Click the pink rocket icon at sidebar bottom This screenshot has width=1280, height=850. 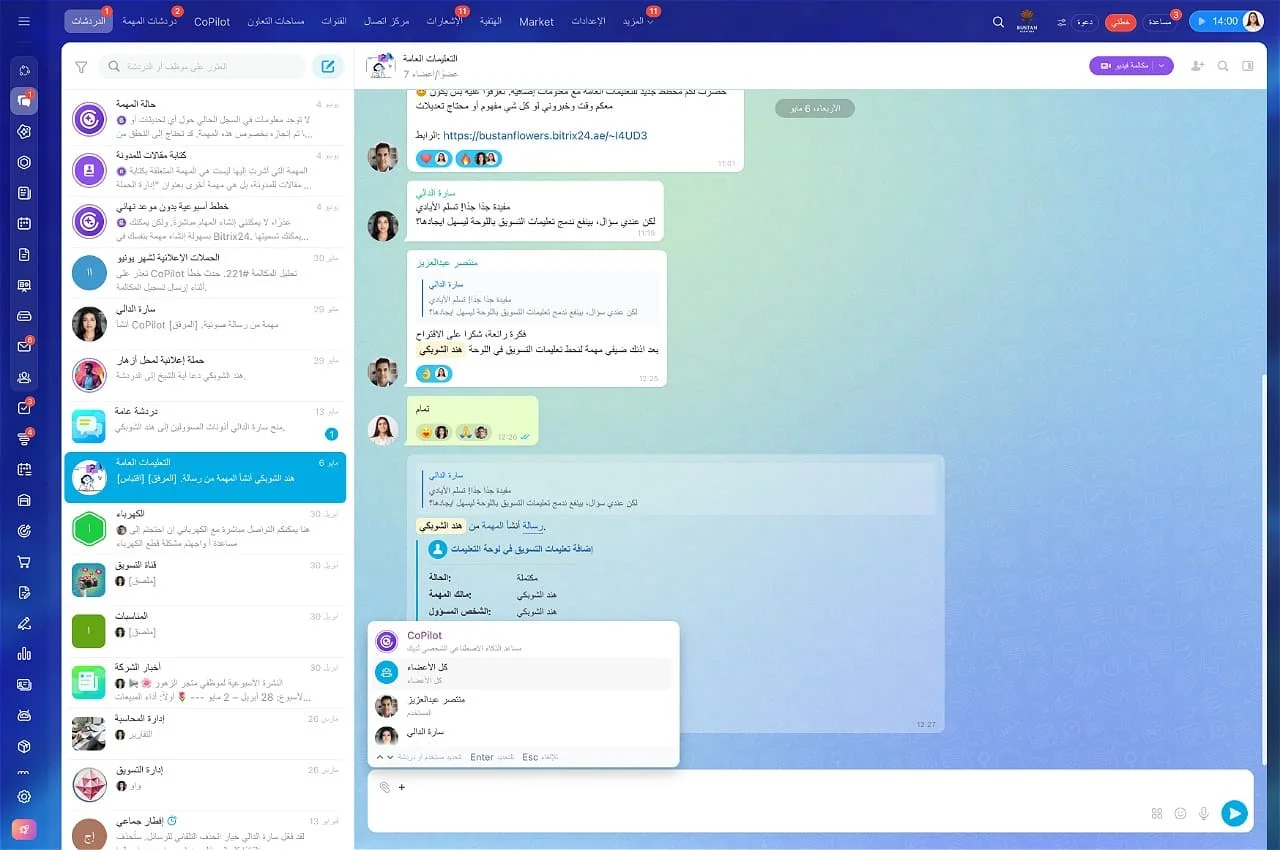(24, 829)
